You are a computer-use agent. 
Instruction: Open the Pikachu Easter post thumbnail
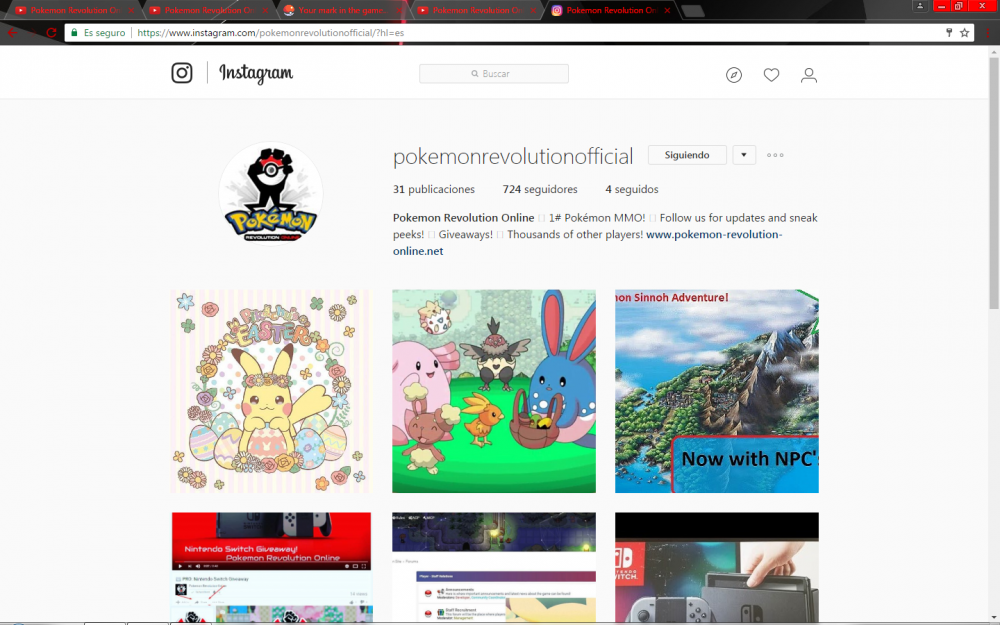270,391
